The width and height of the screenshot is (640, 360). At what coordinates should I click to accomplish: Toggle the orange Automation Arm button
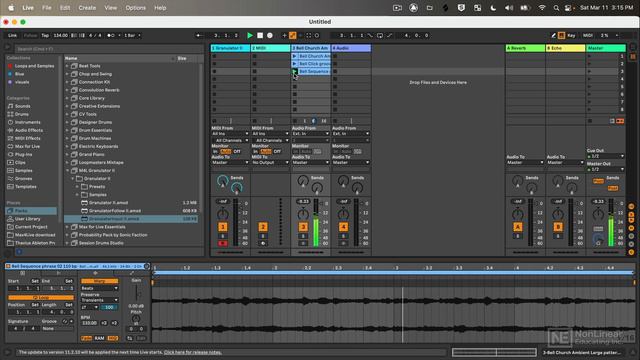coord(293,36)
